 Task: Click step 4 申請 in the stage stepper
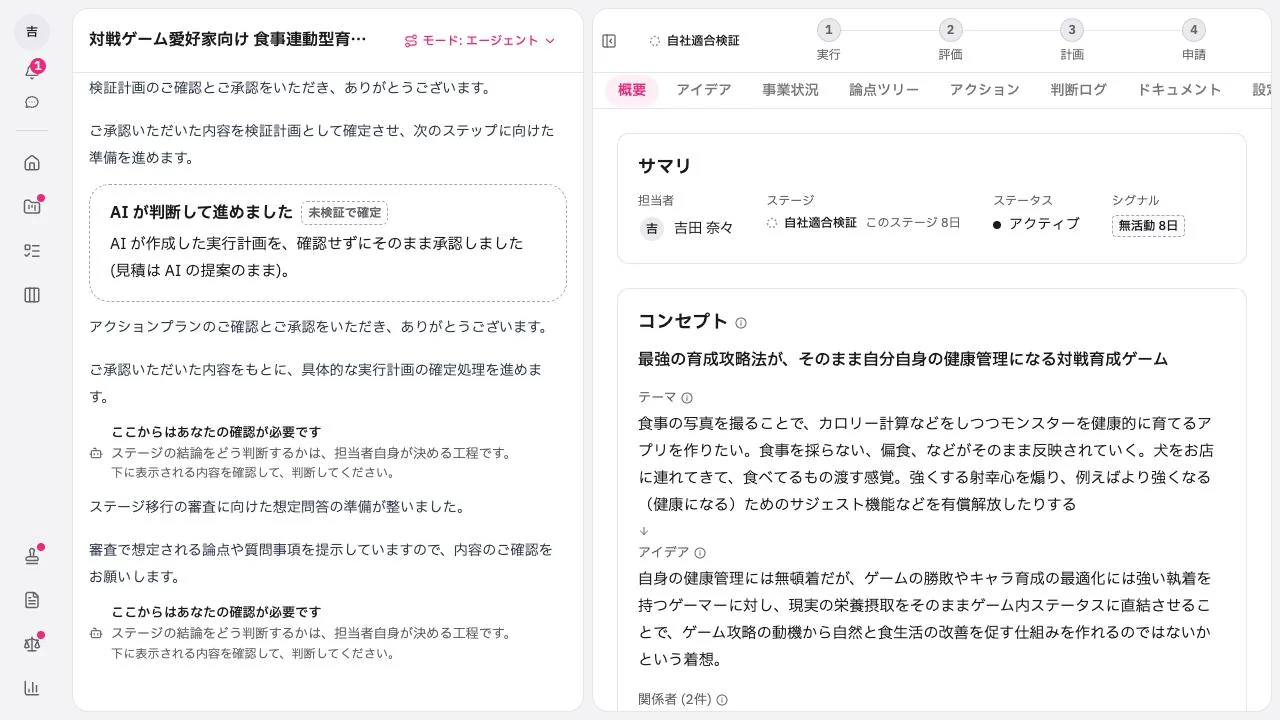point(1193,41)
